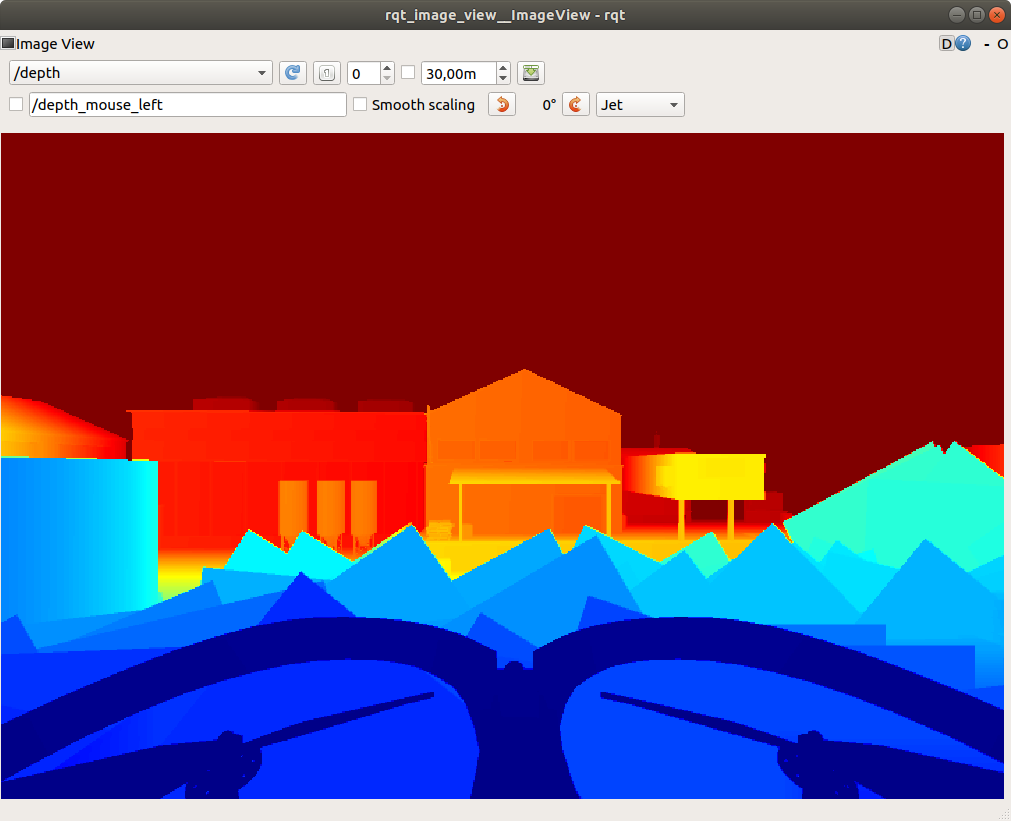Open the /depth topic dropdown
The width and height of the screenshot is (1011, 821).
pos(140,72)
